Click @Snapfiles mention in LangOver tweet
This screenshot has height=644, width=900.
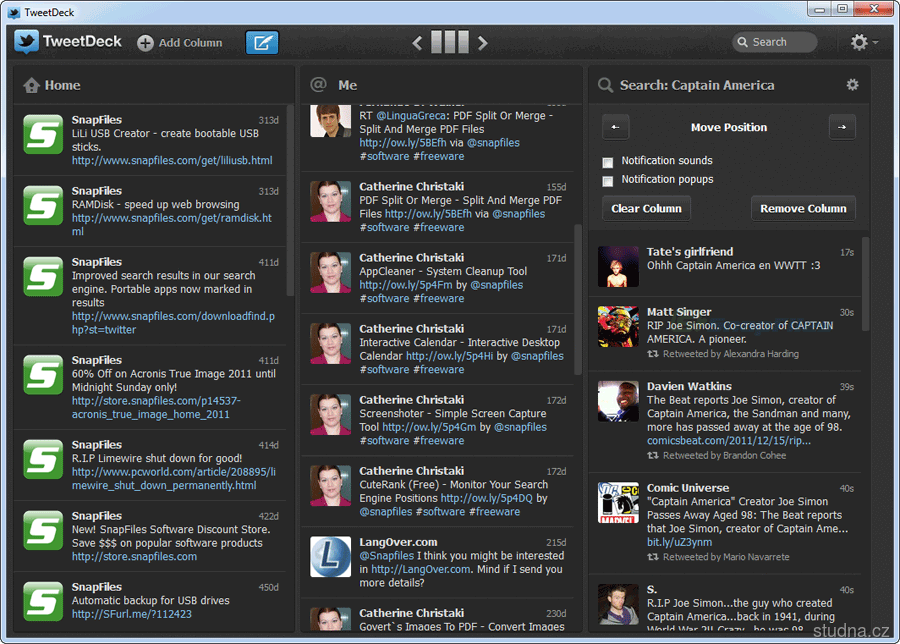click(386, 556)
